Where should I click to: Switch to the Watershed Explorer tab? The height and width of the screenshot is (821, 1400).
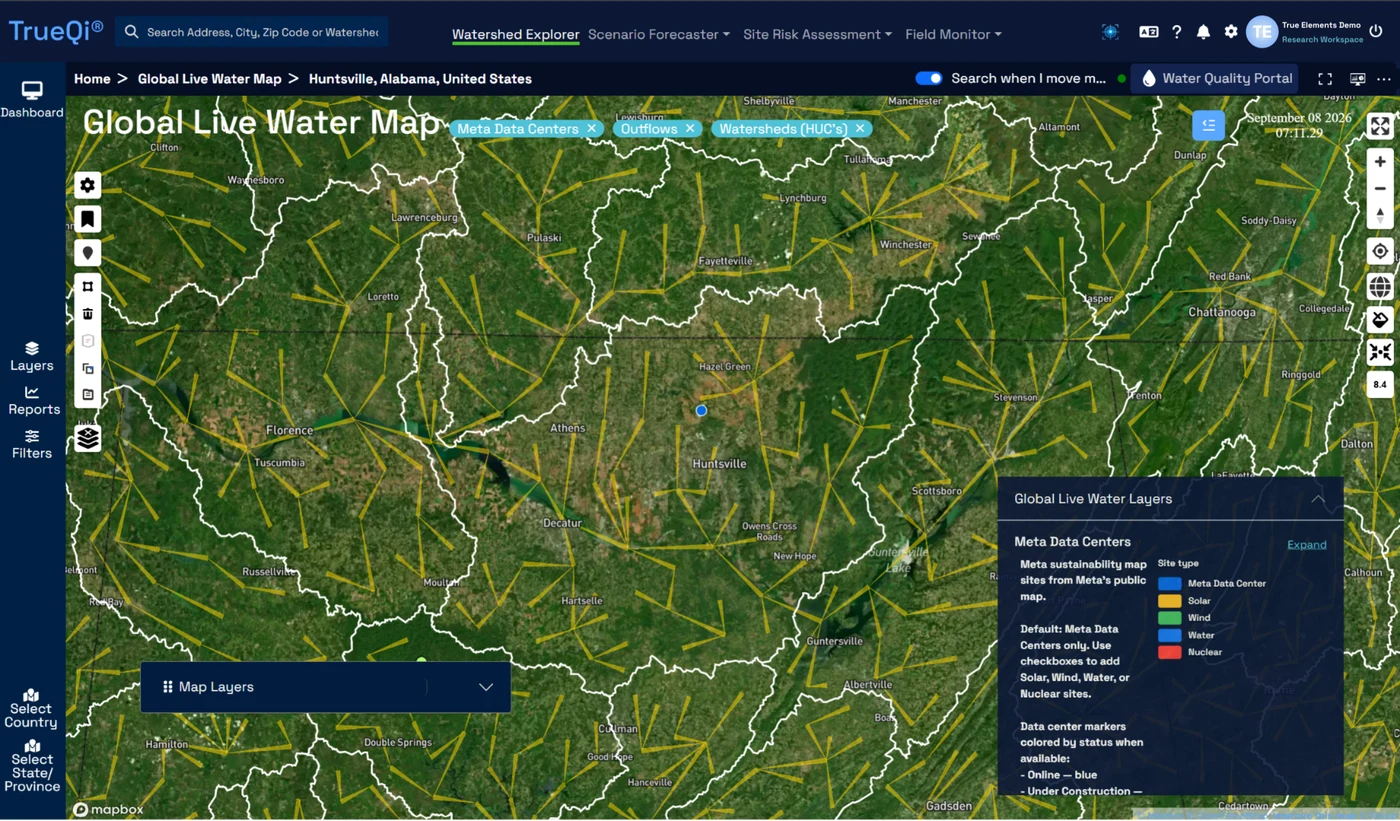[515, 34]
